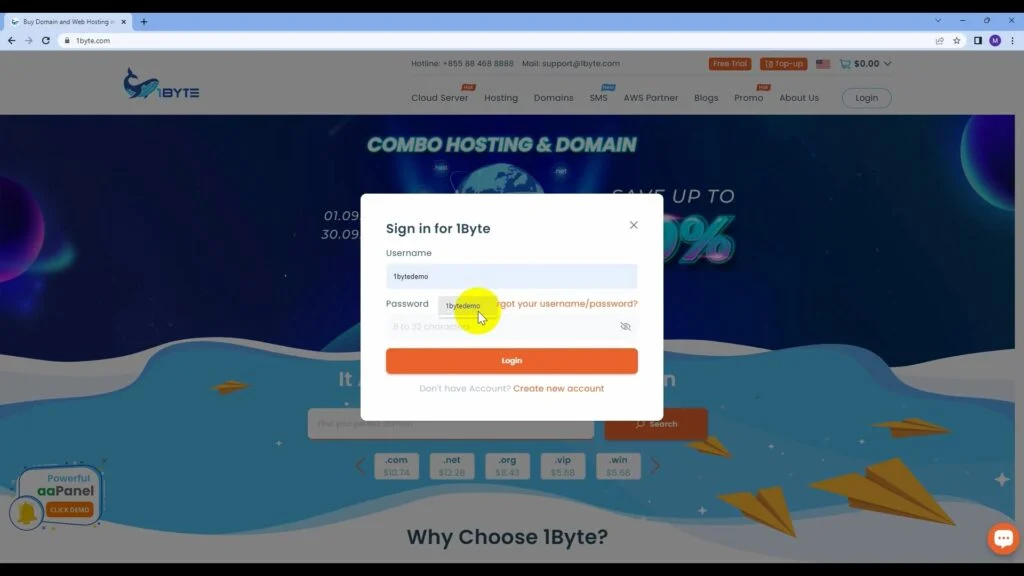Open the Chrome profile avatar
This screenshot has height=576, width=1024.
[x=995, y=40]
